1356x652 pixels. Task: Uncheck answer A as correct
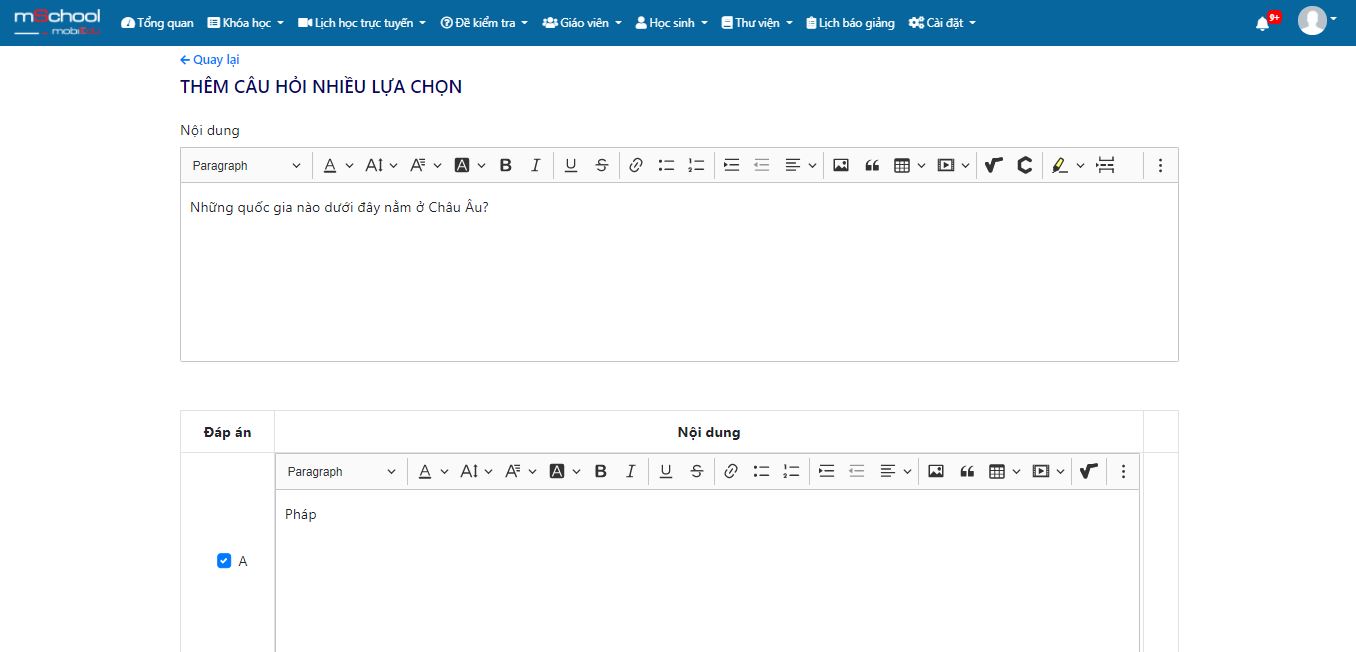click(224, 561)
